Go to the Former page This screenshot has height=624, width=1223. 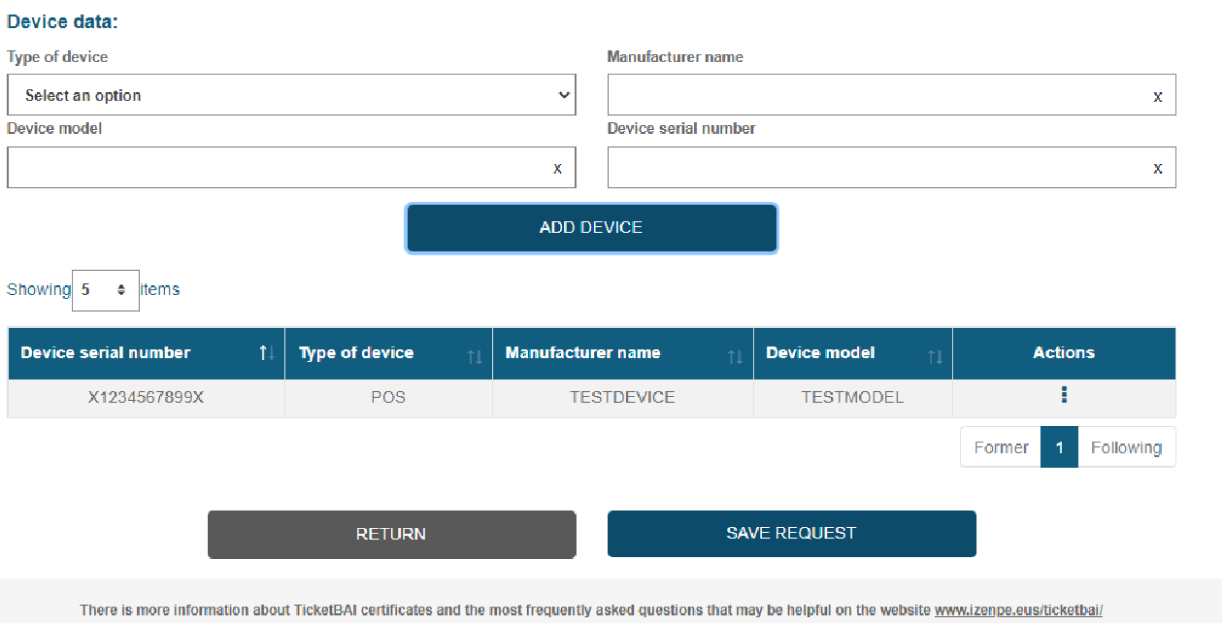point(1000,447)
